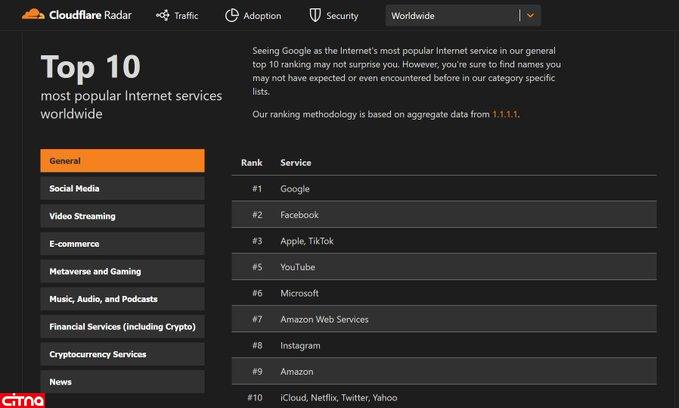679x408 pixels.
Task: Select the Cryptocurrency Services category
Action: [122, 354]
